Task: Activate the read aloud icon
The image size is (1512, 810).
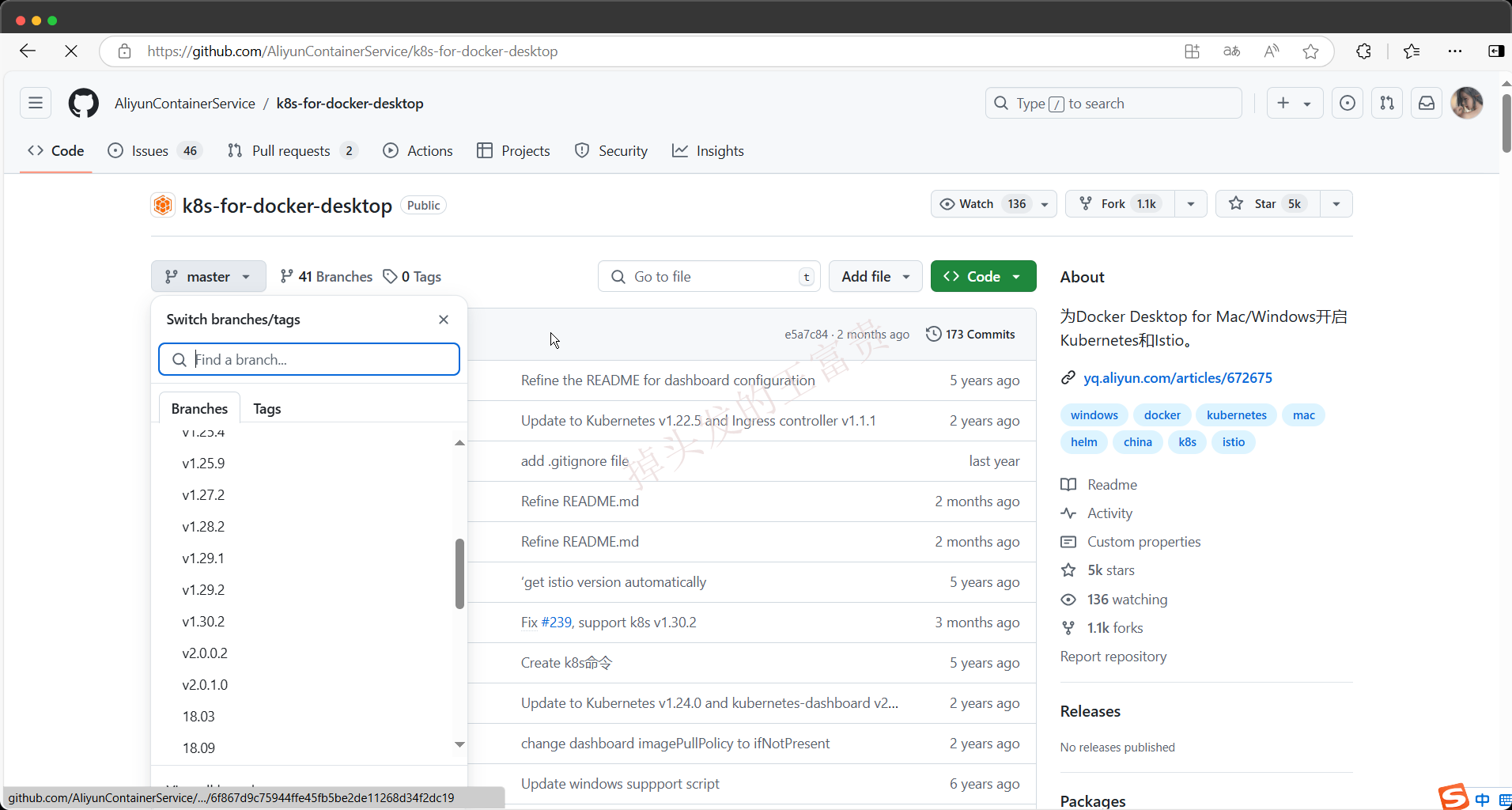Action: (x=1271, y=51)
